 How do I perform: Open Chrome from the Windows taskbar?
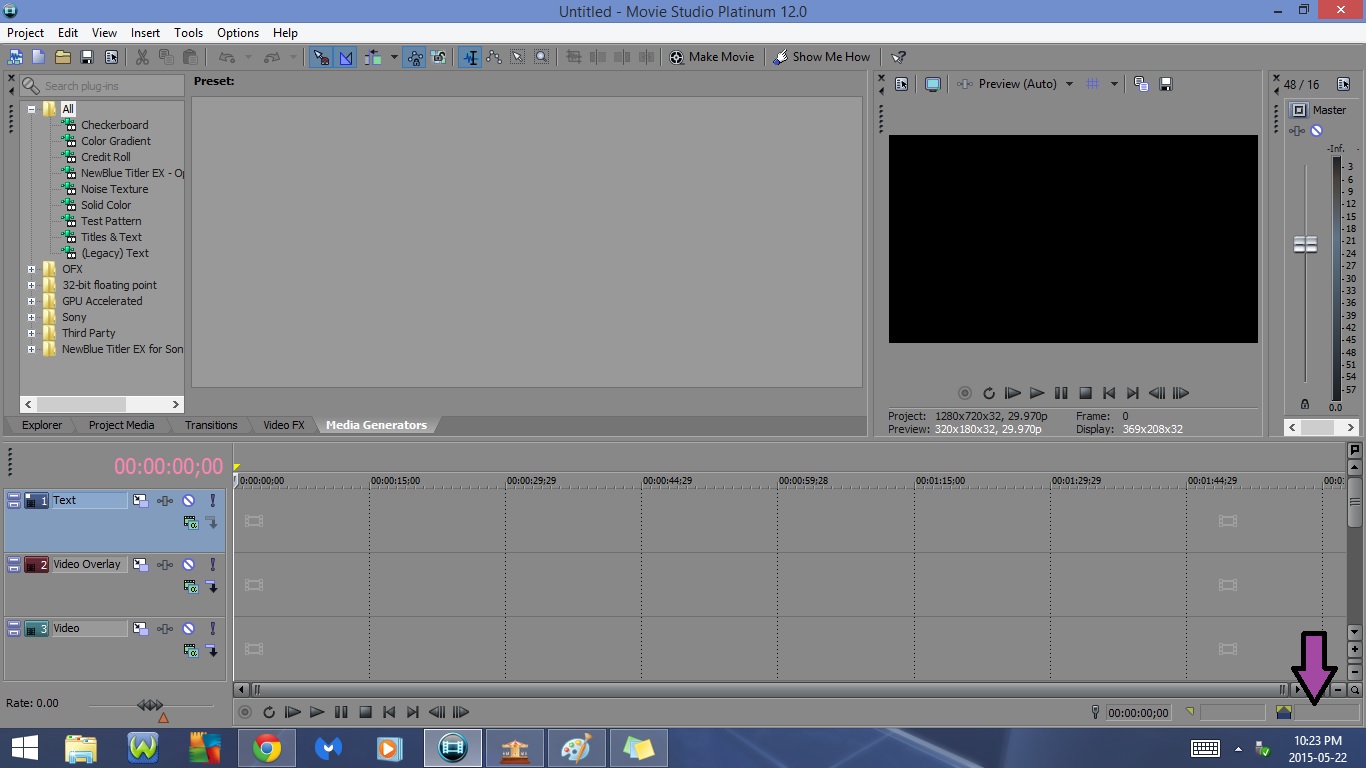266,748
